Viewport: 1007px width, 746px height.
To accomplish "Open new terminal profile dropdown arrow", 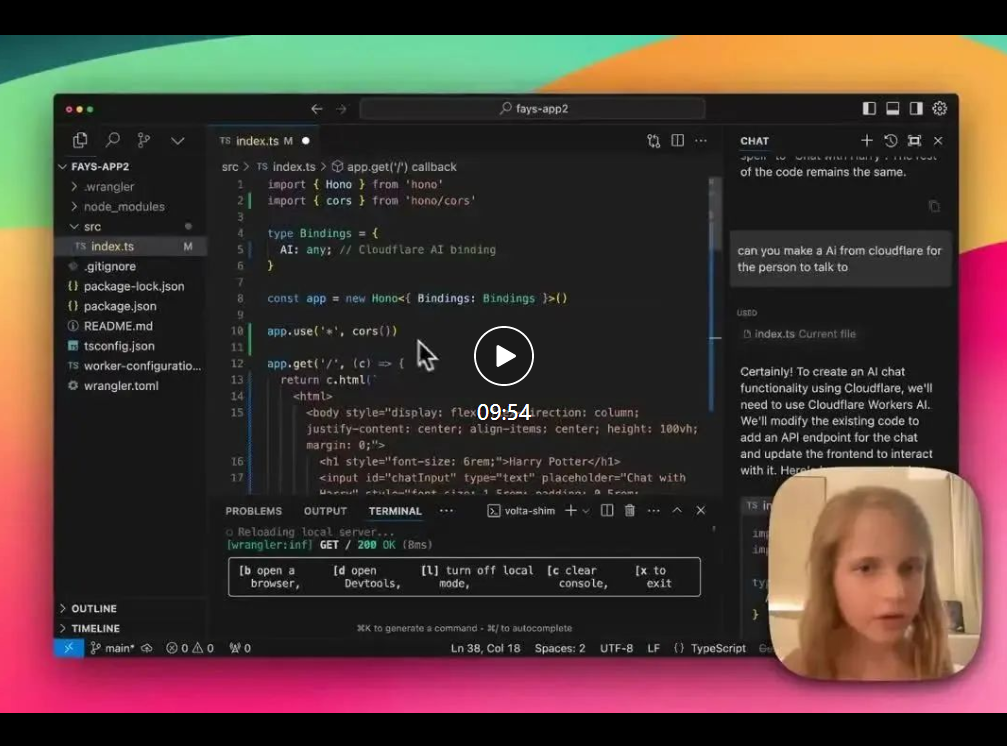I will [x=586, y=511].
